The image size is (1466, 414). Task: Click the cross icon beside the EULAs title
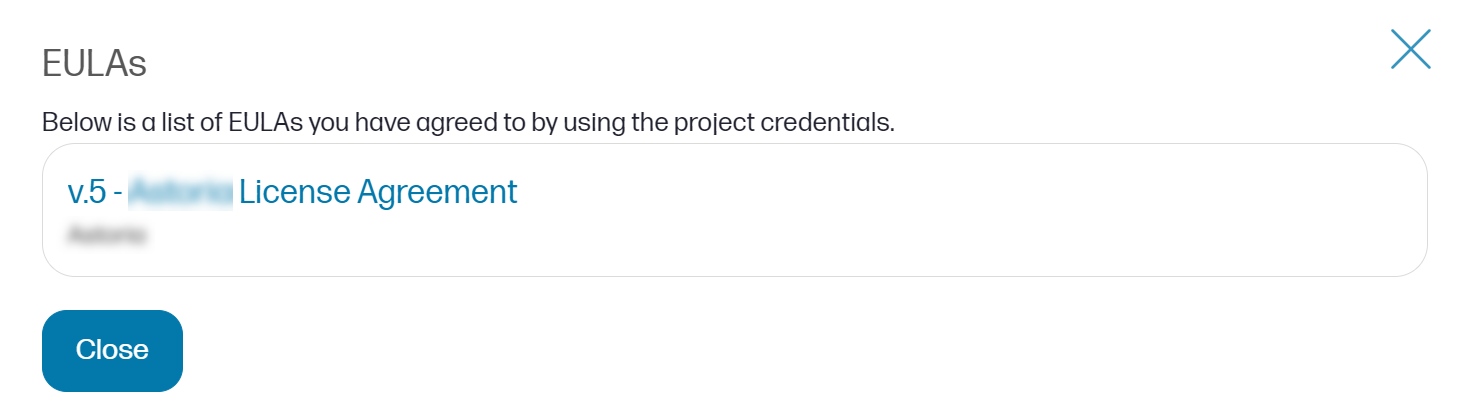(x=1410, y=49)
